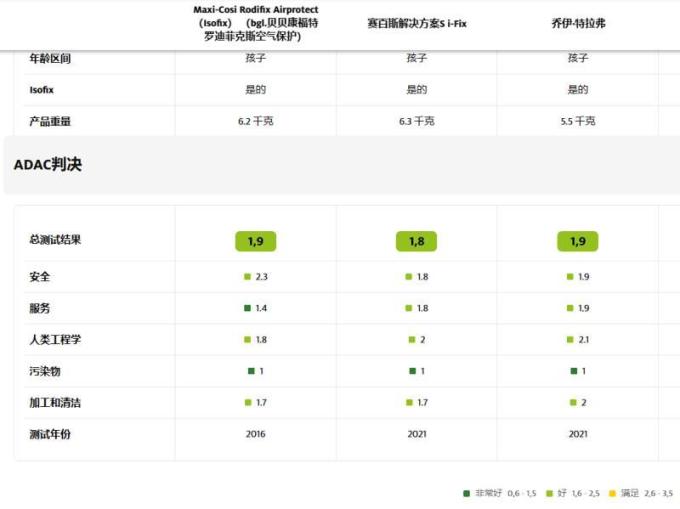Select the 服务 row label
Viewport: 680px width, 509px height.
pyautogui.click(x=39, y=308)
